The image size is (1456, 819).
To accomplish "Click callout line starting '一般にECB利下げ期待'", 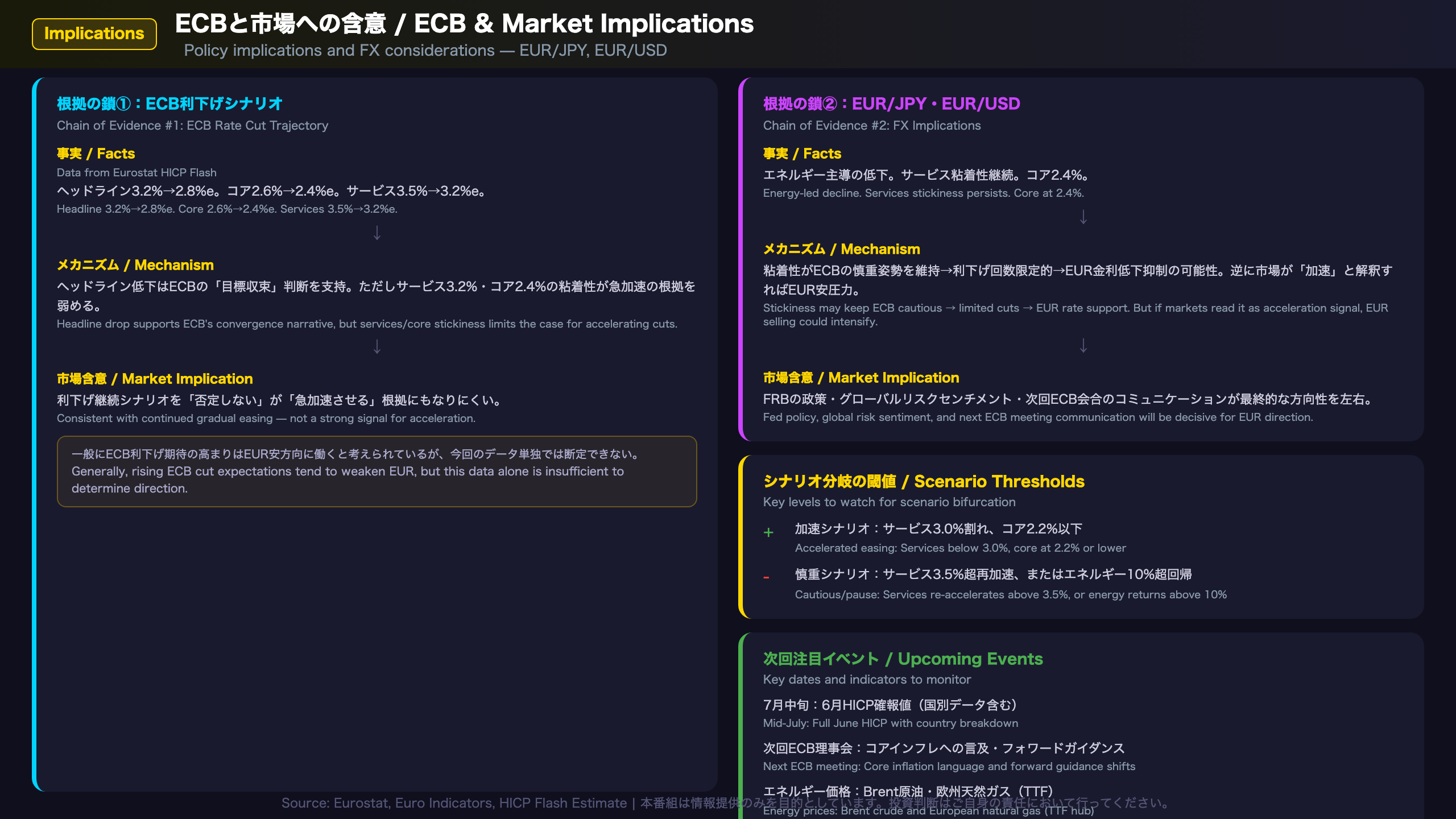I will [355, 454].
